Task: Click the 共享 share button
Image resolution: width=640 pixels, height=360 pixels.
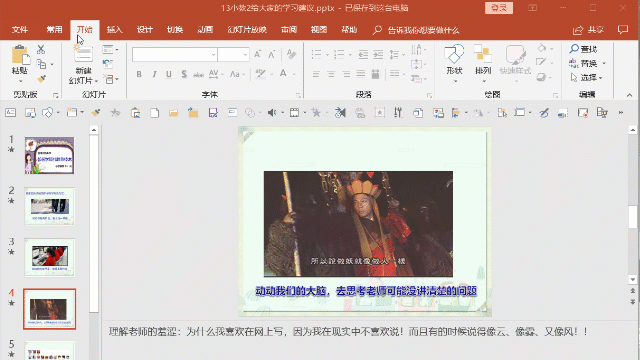Action: click(x=588, y=29)
